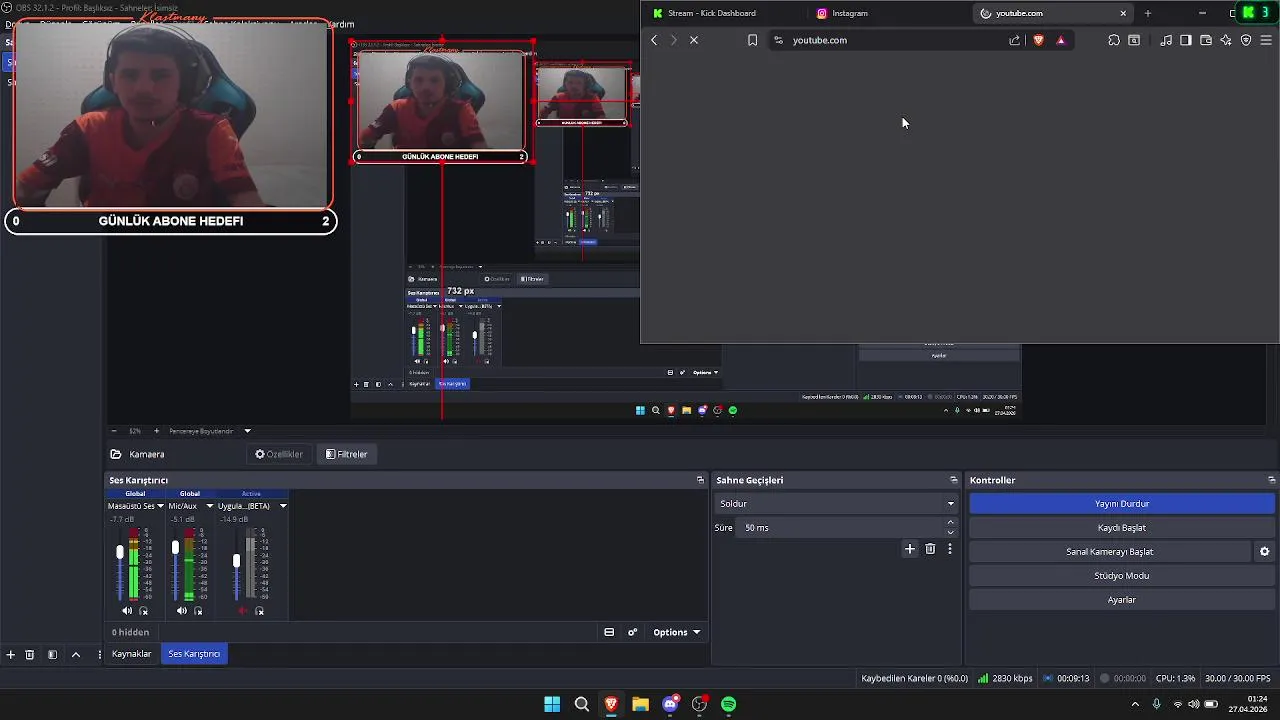Screen dimensions: 1280x720
Task: Open Brave Rewards triangle icon
Action: [1061, 40]
